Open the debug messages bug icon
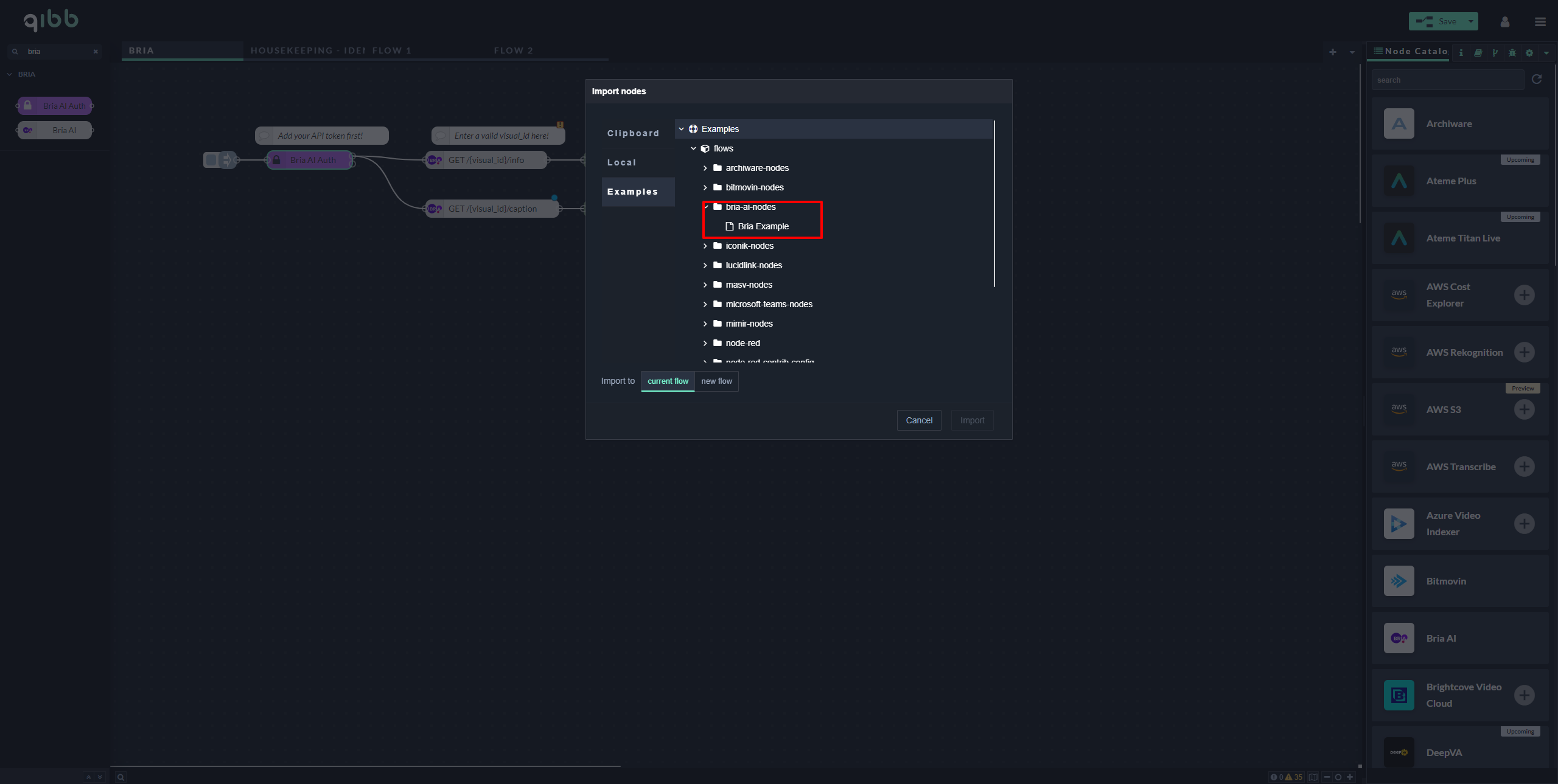Screen dimensions: 1558x784 click(1512, 52)
